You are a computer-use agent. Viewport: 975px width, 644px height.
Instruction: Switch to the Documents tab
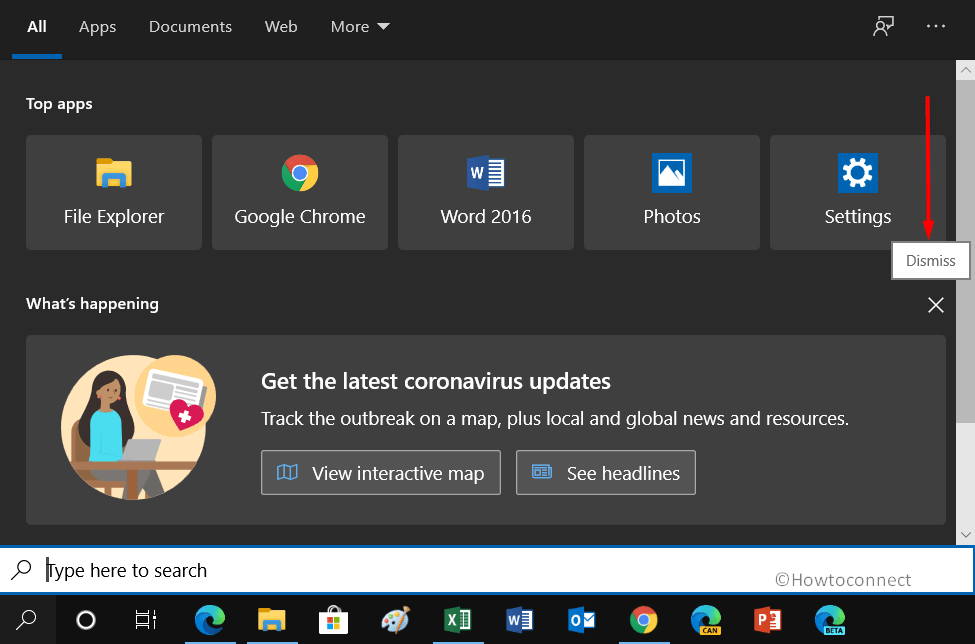click(x=190, y=27)
